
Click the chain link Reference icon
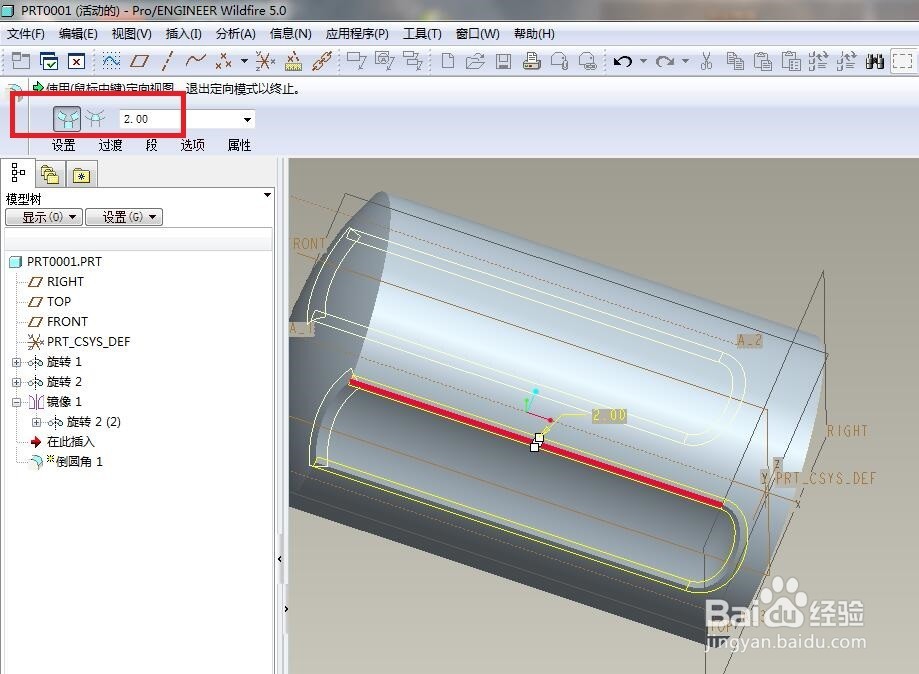(x=322, y=60)
